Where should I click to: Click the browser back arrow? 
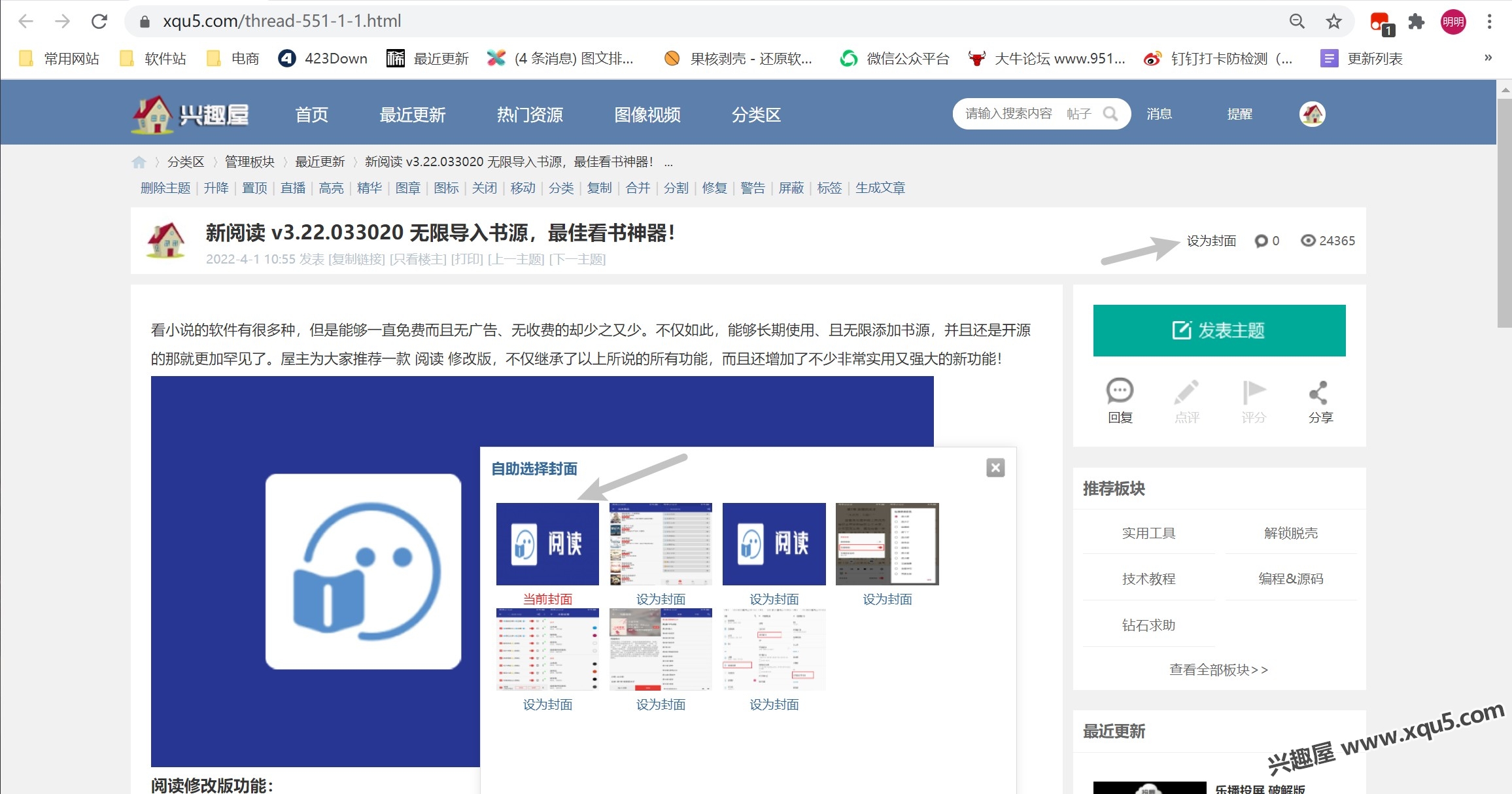pos(26,22)
